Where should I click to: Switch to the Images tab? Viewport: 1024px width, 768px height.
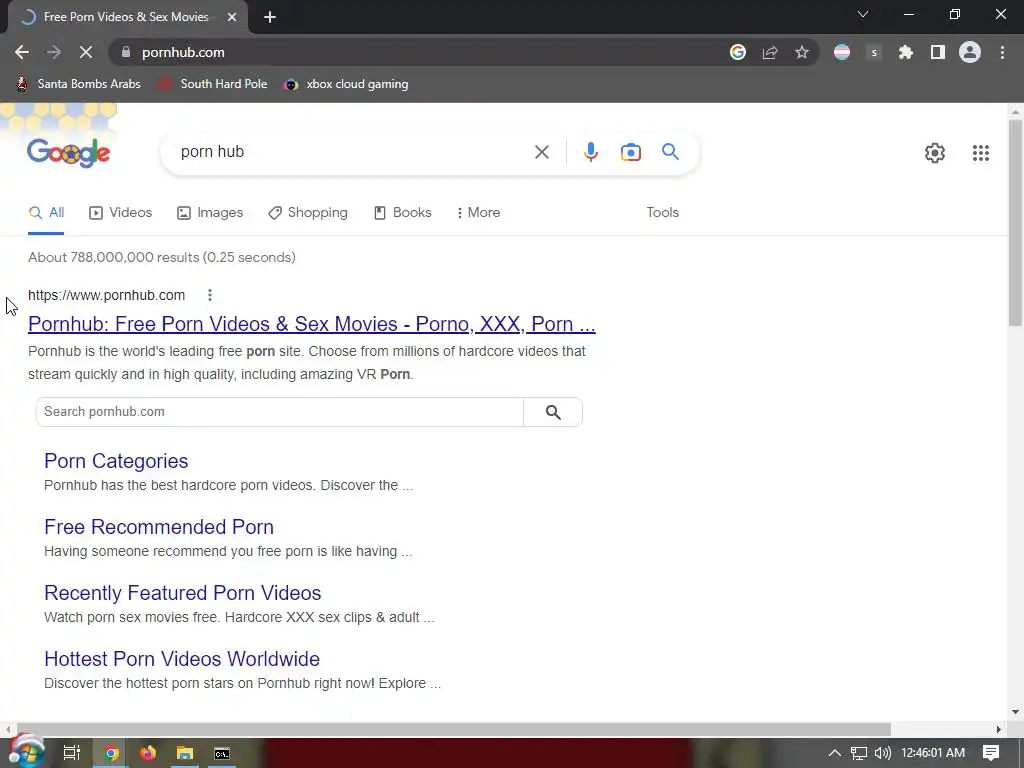click(210, 213)
